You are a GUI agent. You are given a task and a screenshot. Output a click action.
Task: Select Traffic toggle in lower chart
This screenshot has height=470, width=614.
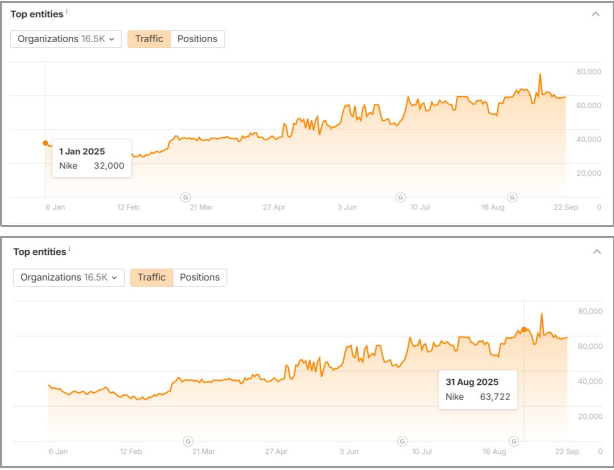(x=151, y=277)
